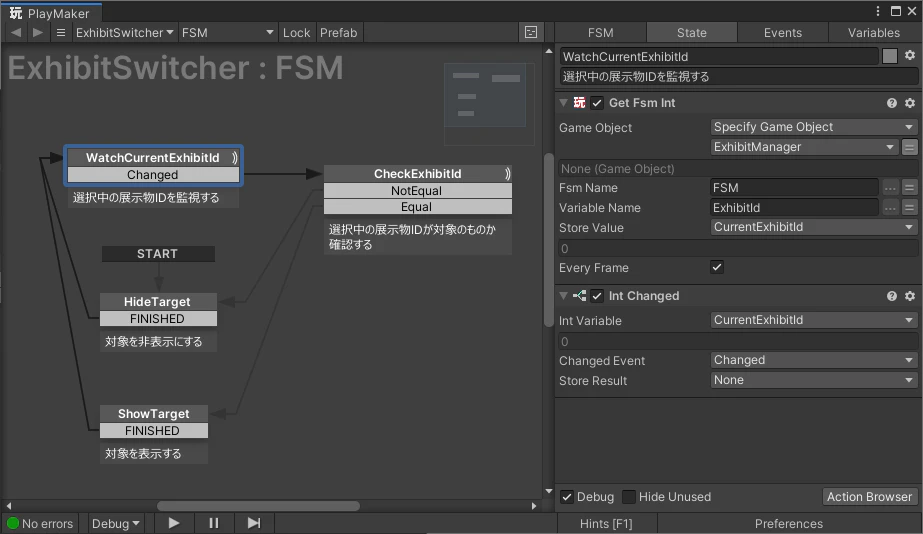Uncheck the Every Frame checkbox

[x=717, y=267]
